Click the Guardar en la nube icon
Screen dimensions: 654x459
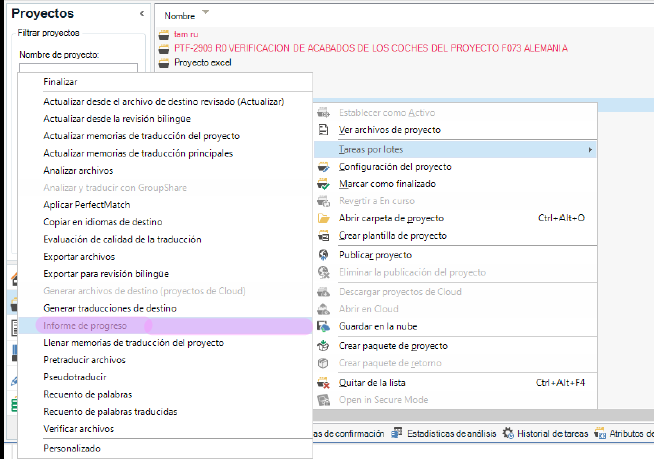click(x=323, y=326)
